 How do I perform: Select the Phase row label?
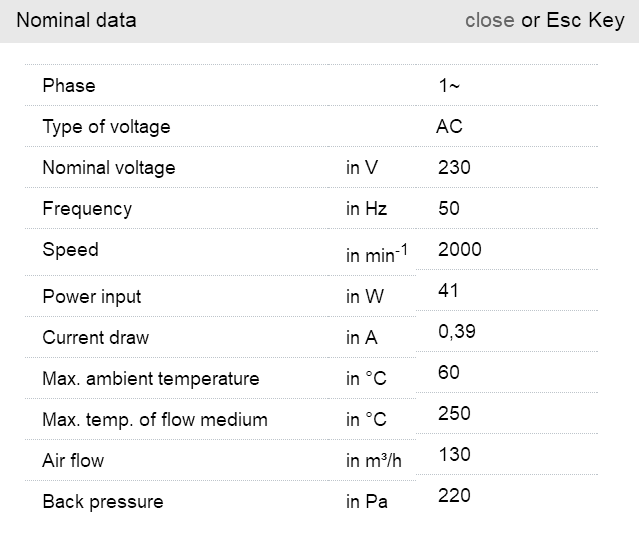(69, 86)
